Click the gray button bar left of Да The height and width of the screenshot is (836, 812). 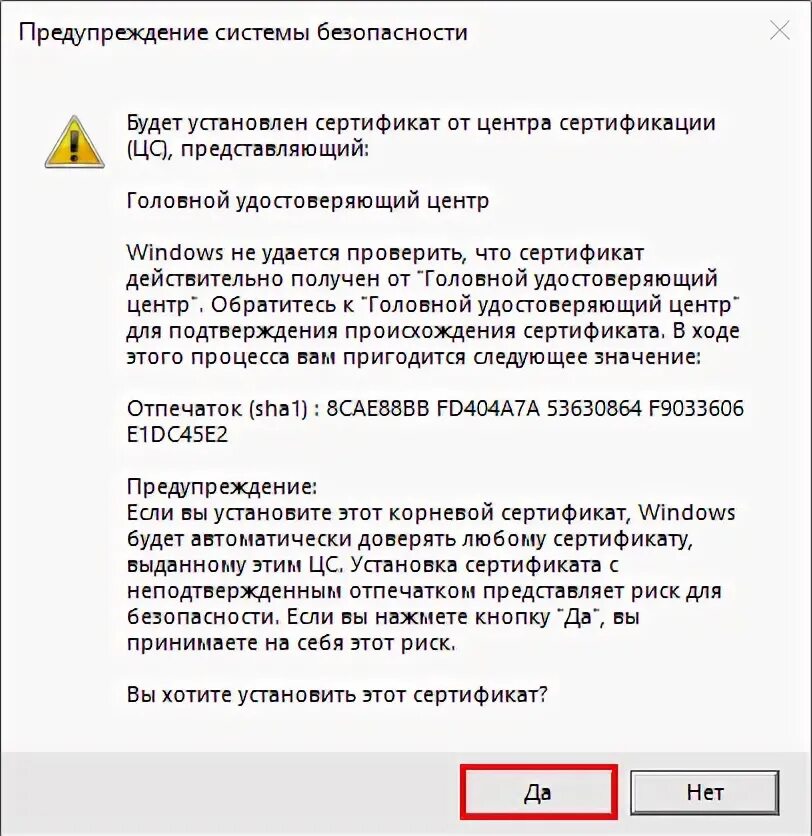229,792
